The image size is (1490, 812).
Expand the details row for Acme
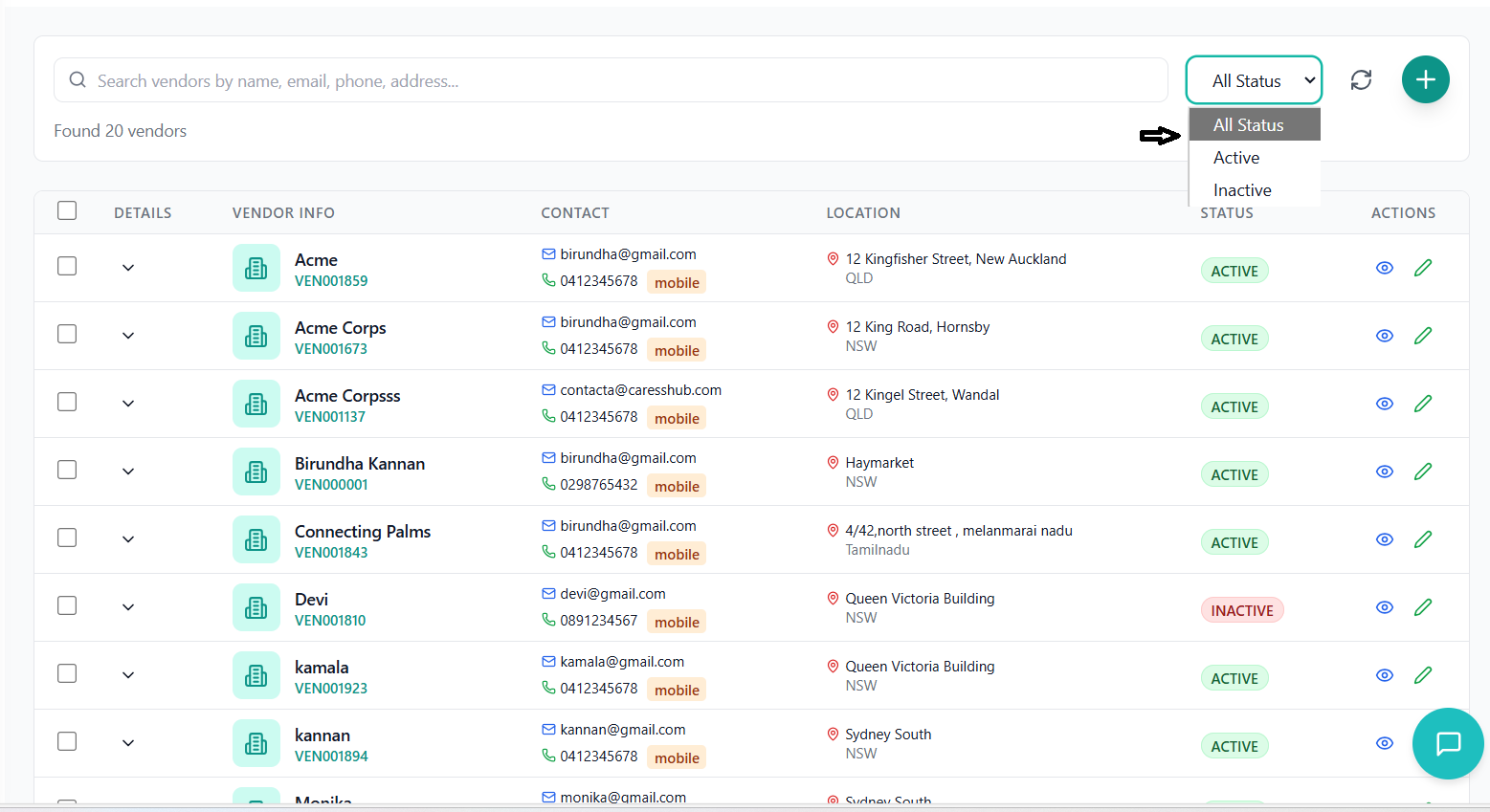coord(128,268)
